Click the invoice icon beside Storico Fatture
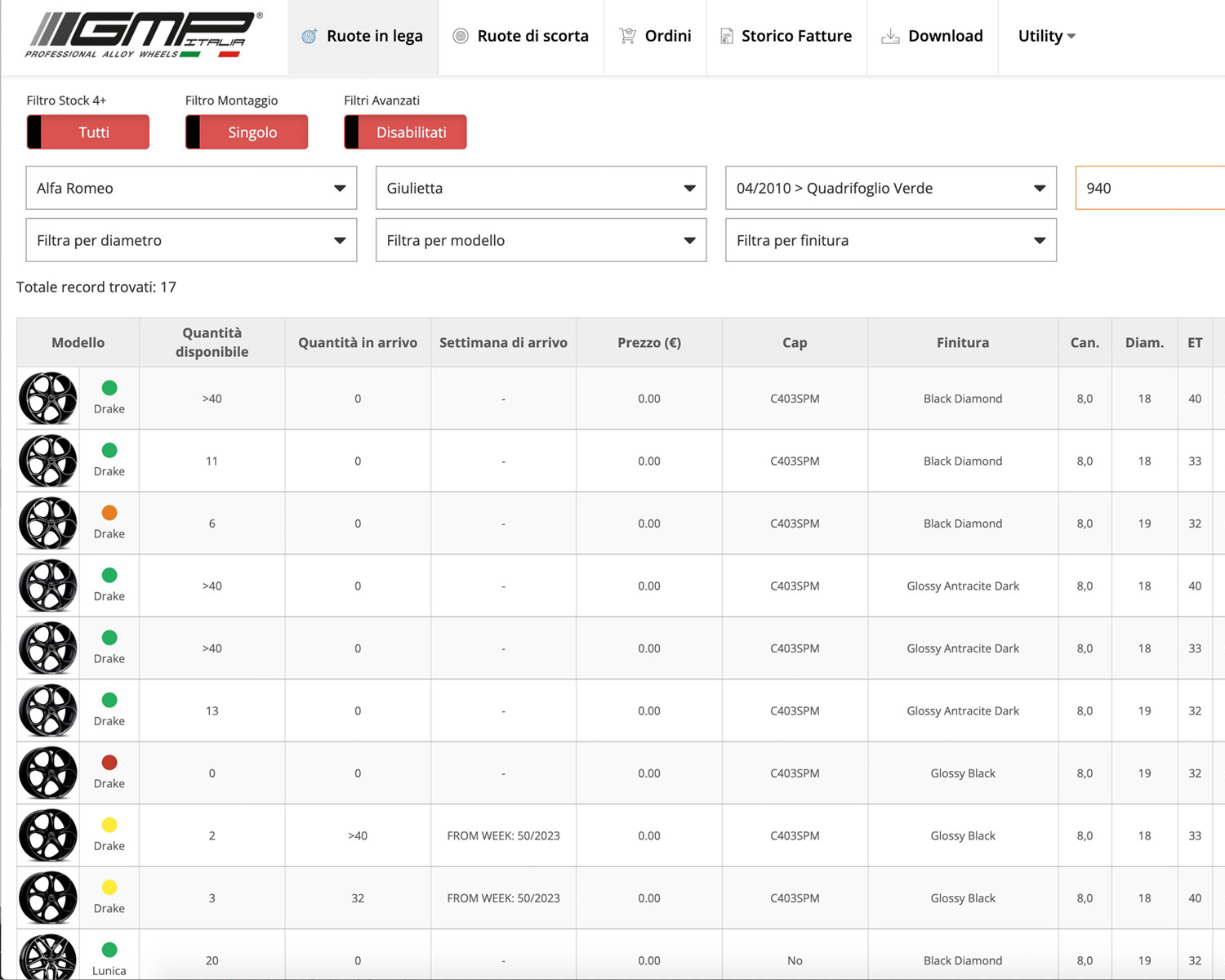 726,36
